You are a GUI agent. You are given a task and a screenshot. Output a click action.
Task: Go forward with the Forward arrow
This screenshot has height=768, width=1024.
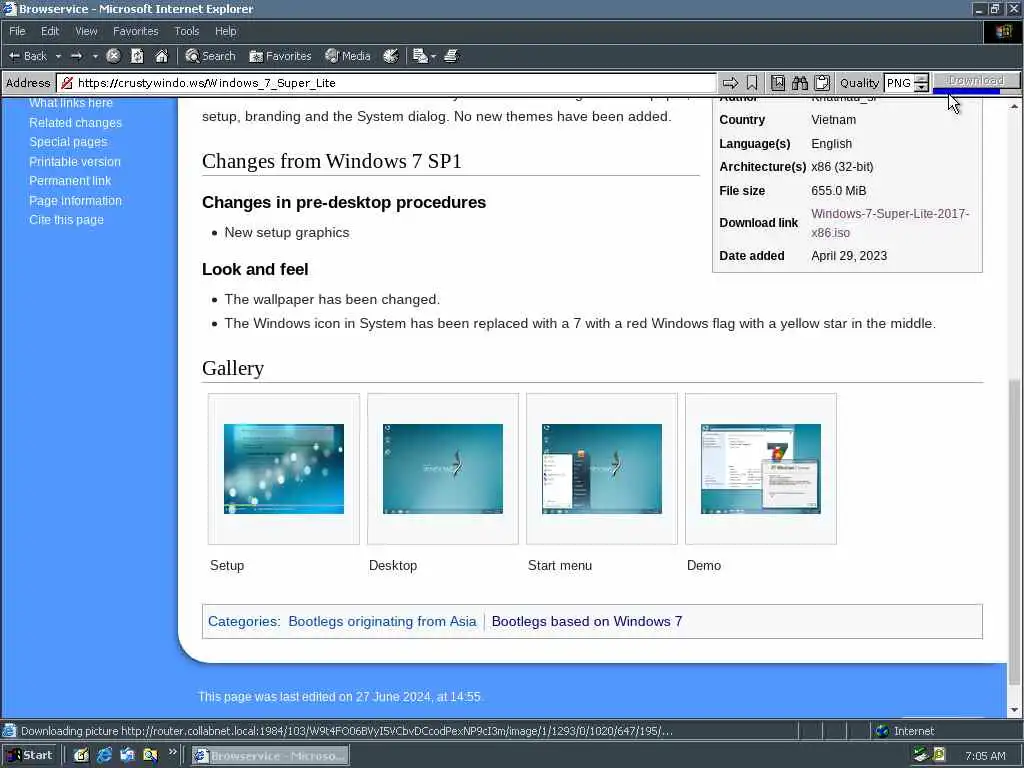point(76,56)
